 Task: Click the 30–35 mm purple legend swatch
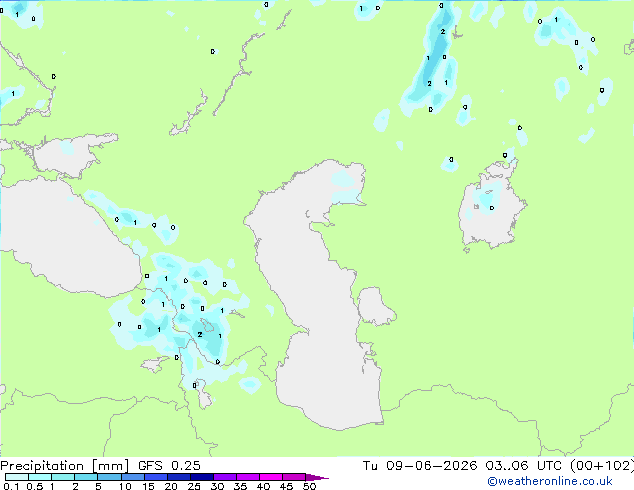click(225, 477)
